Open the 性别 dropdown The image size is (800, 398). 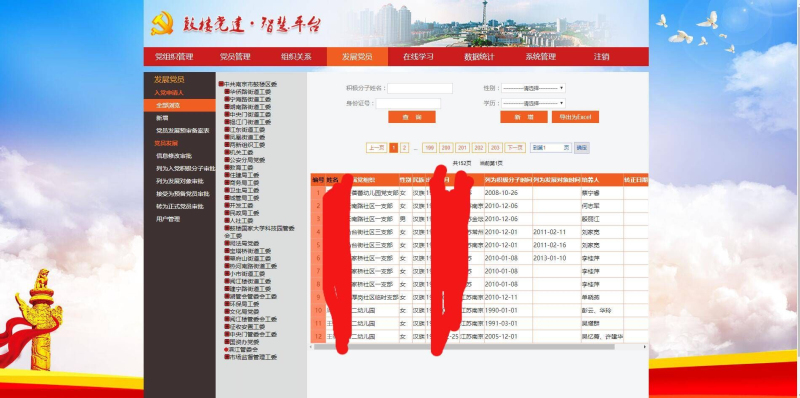pos(533,88)
